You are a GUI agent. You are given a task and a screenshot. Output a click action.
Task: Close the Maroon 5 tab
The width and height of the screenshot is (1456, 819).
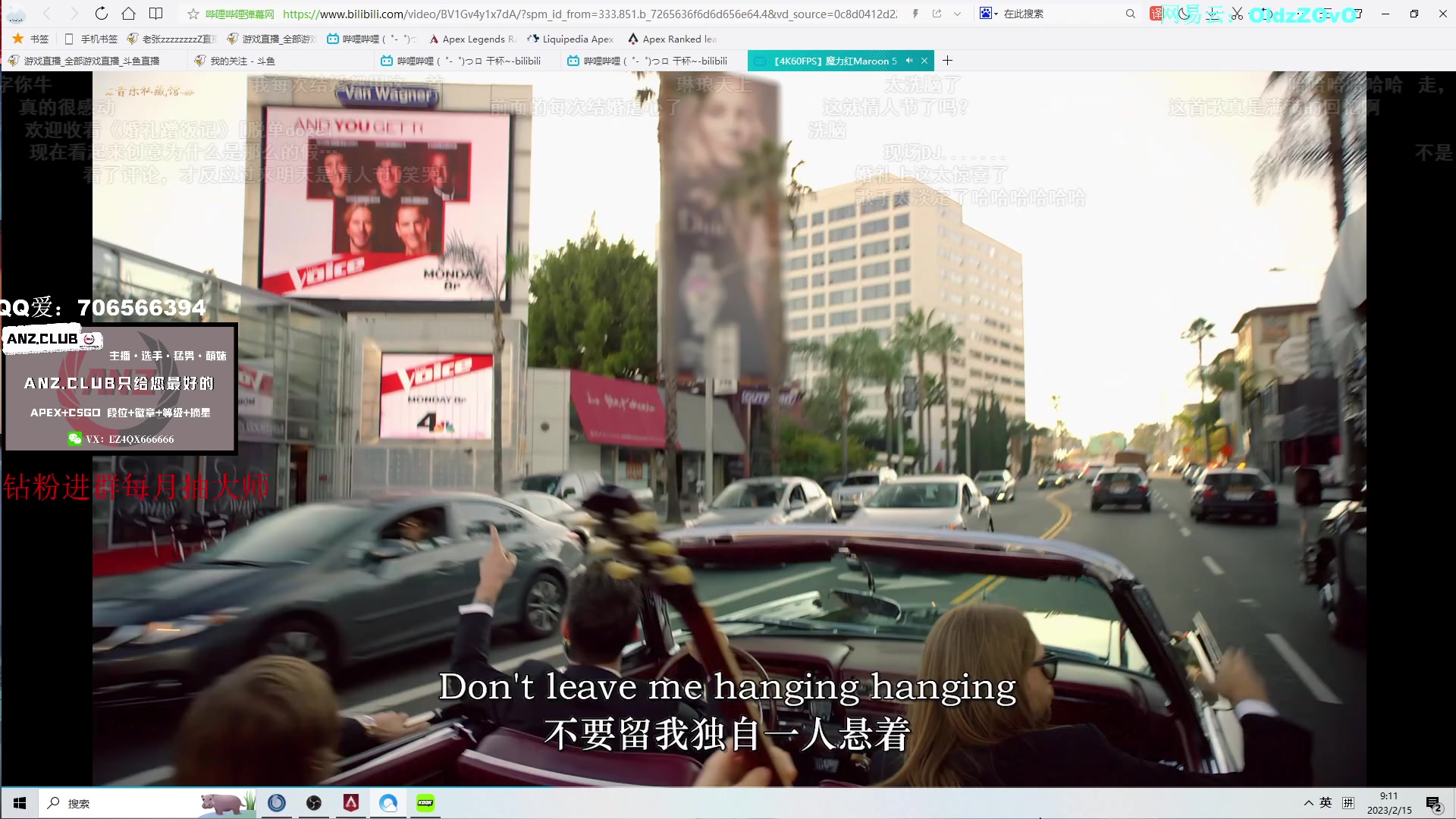[x=924, y=61]
